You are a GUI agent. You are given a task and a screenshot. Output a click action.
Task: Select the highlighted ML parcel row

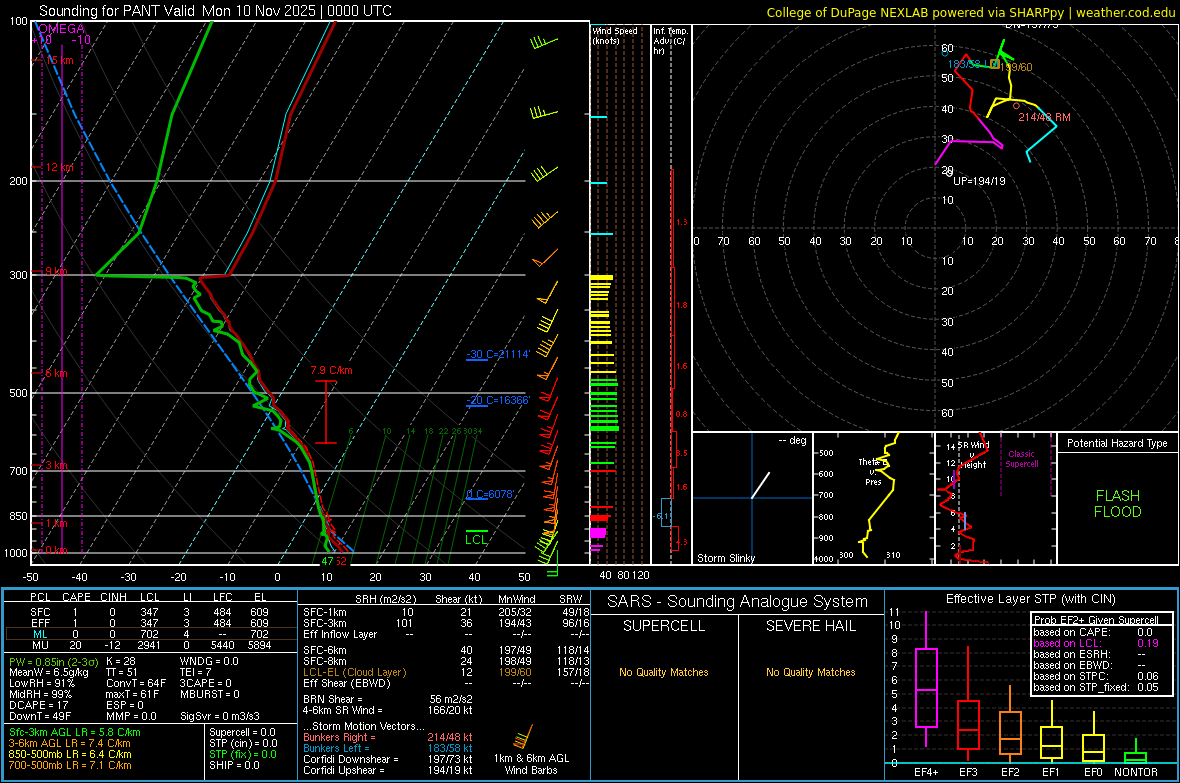(150, 634)
